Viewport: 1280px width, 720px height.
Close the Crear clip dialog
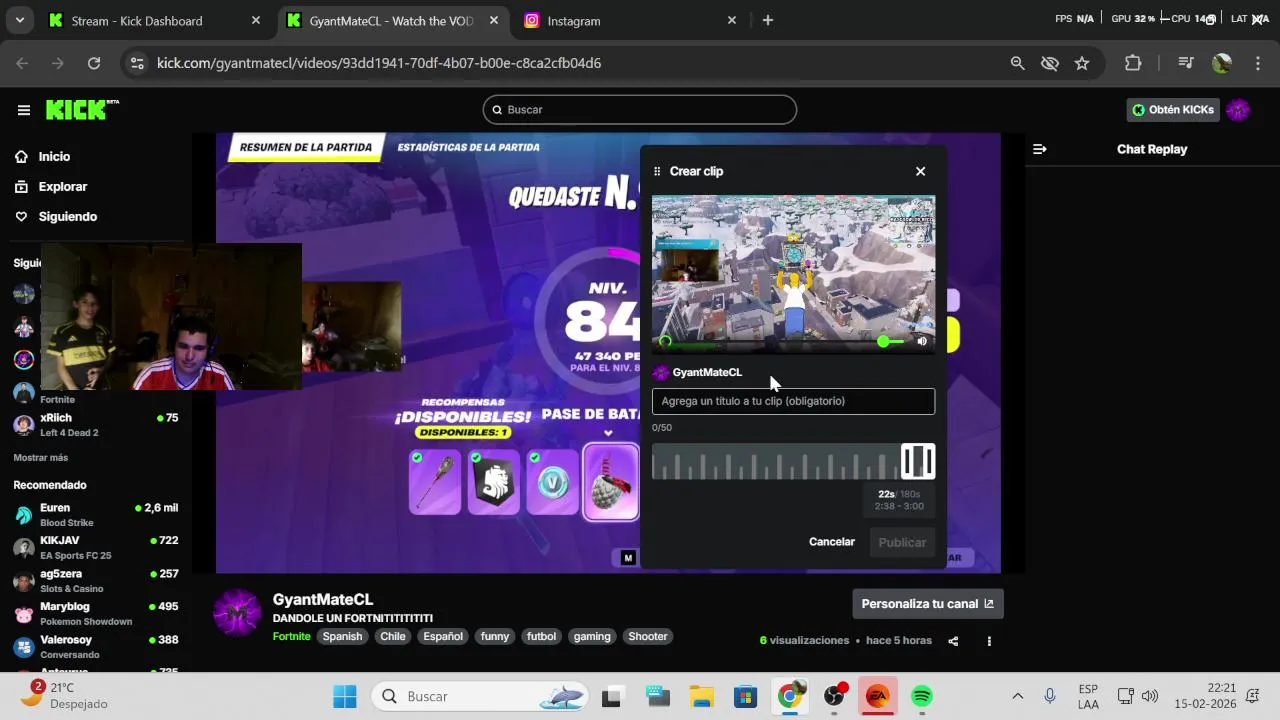click(920, 172)
